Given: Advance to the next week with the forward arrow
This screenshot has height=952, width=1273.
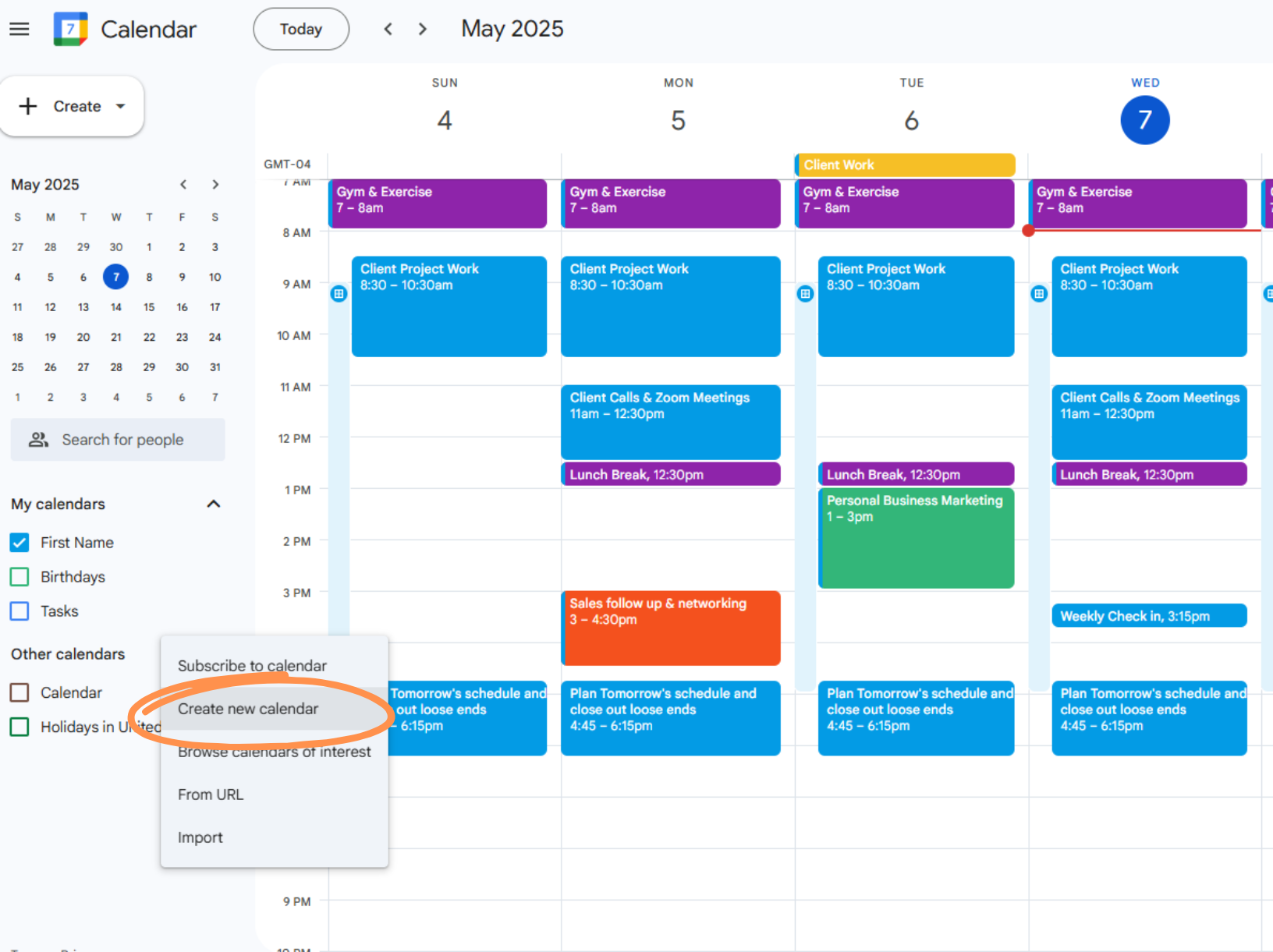Looking at the screenshot, I should click(422, 28).
